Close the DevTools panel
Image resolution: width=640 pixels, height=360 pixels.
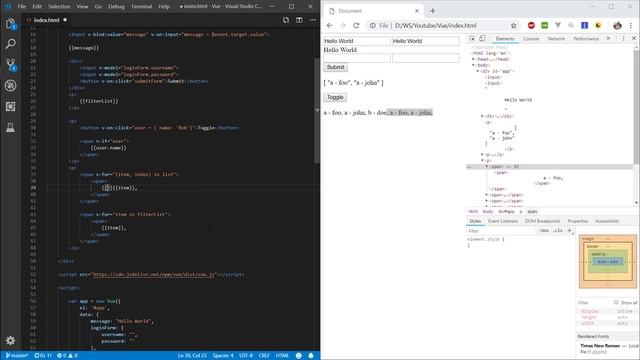coord(634,38)
